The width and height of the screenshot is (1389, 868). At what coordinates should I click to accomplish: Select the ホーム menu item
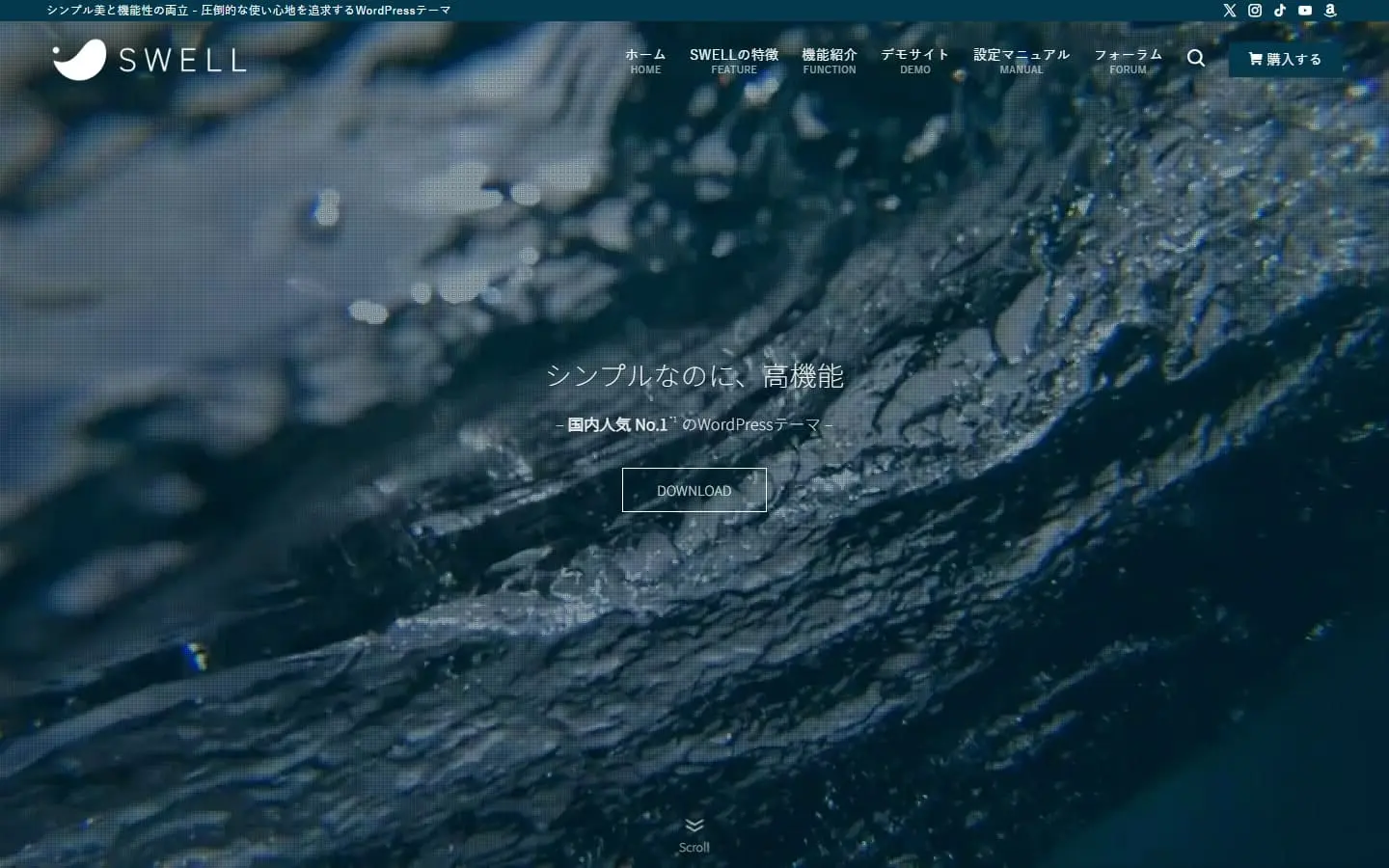[x=644, y=60]
